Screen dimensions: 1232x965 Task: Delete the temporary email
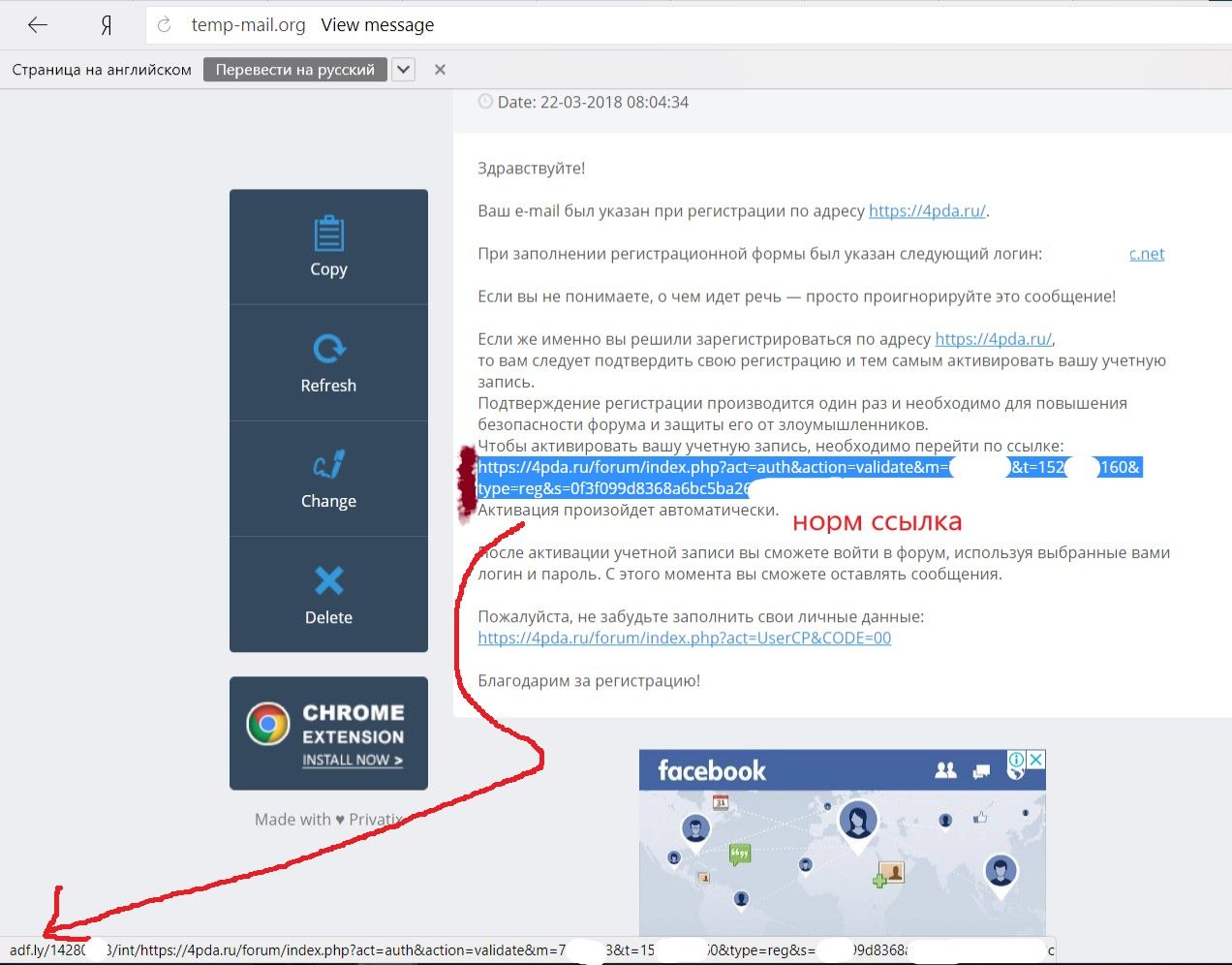click(328, 595)
